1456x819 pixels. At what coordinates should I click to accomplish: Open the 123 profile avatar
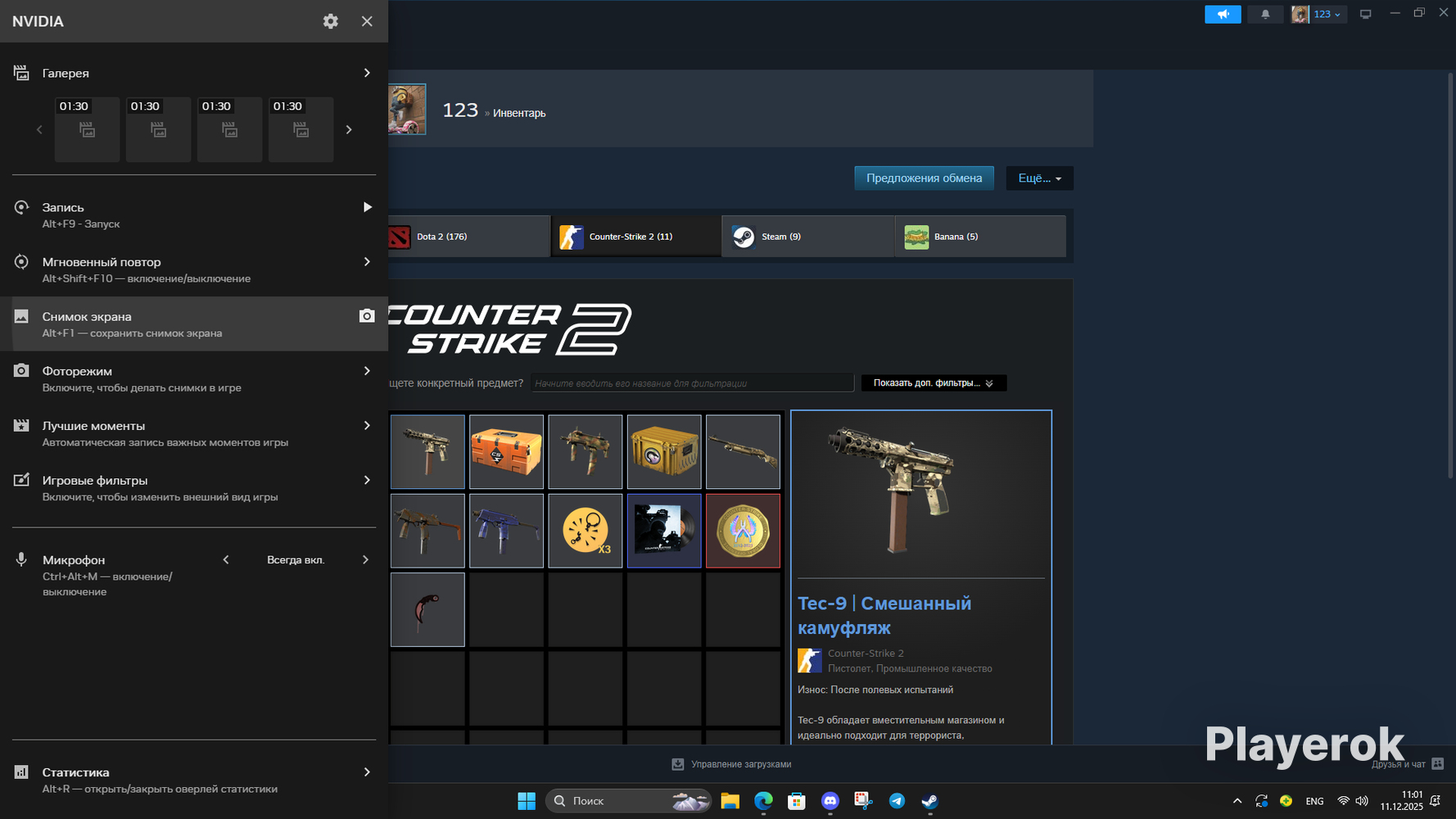point(407,109)
